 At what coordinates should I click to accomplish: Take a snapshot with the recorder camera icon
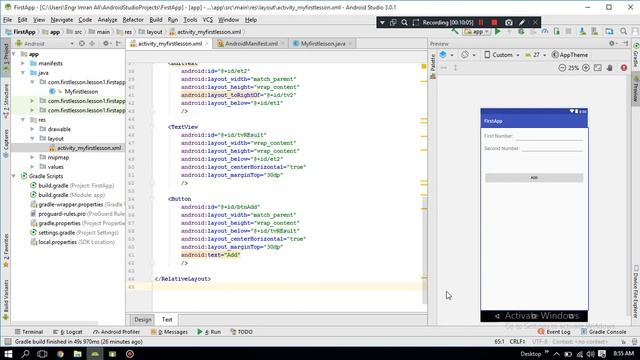click(509, 22)
